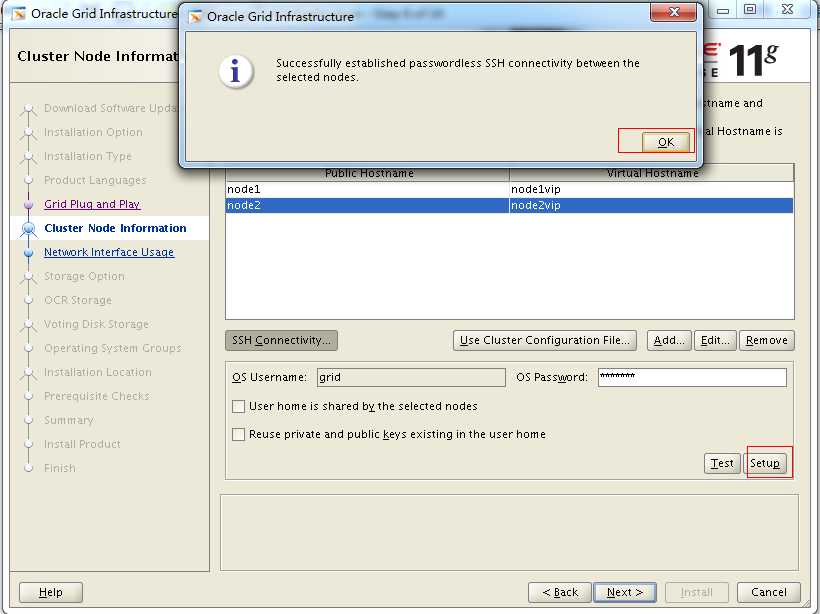
Task: Click the dialog window title icon
Action: 195,17
